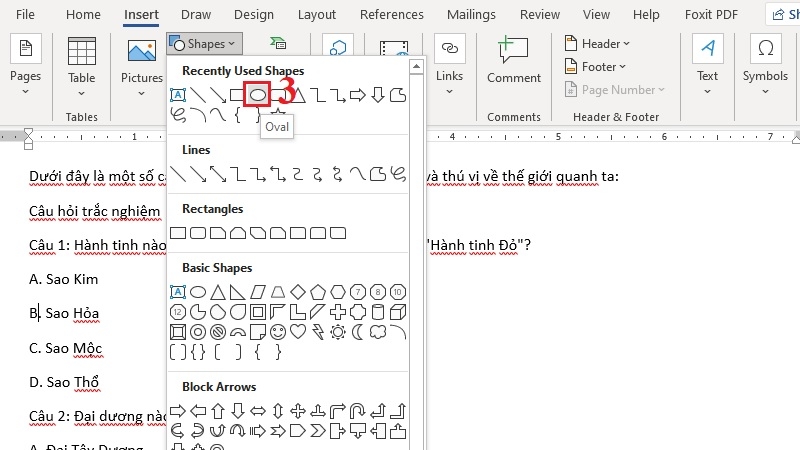This screenshot has width=800, height=450.
Task: Choose the Rounded Rectangle shape
Action: [198, 233]
